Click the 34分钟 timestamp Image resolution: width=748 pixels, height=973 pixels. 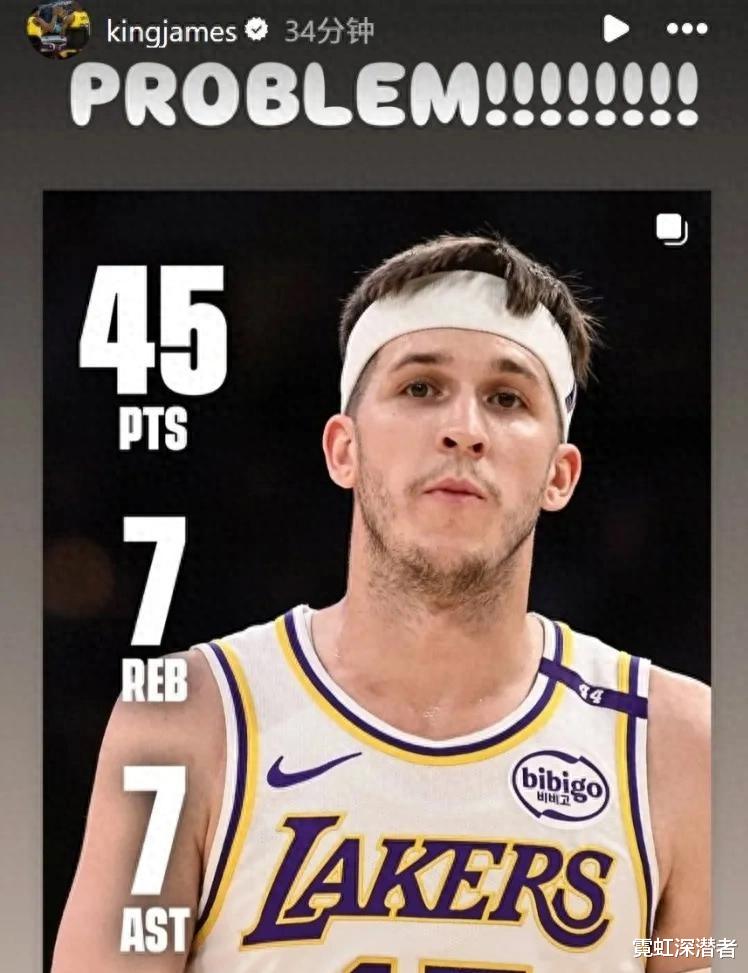[329, 31]
